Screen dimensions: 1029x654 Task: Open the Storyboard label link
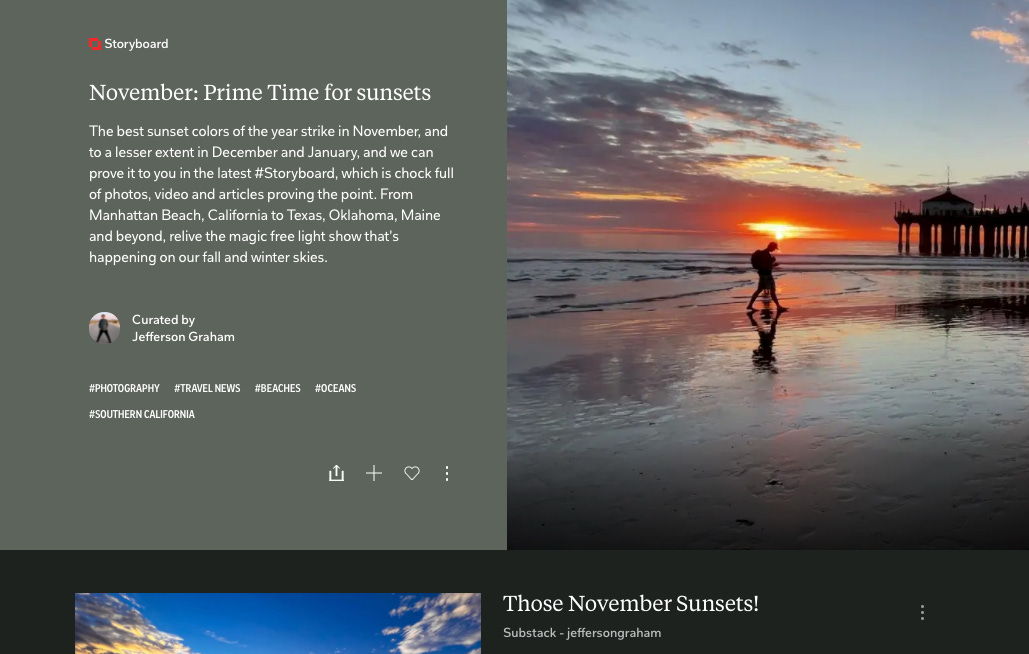tap(136, 44)
